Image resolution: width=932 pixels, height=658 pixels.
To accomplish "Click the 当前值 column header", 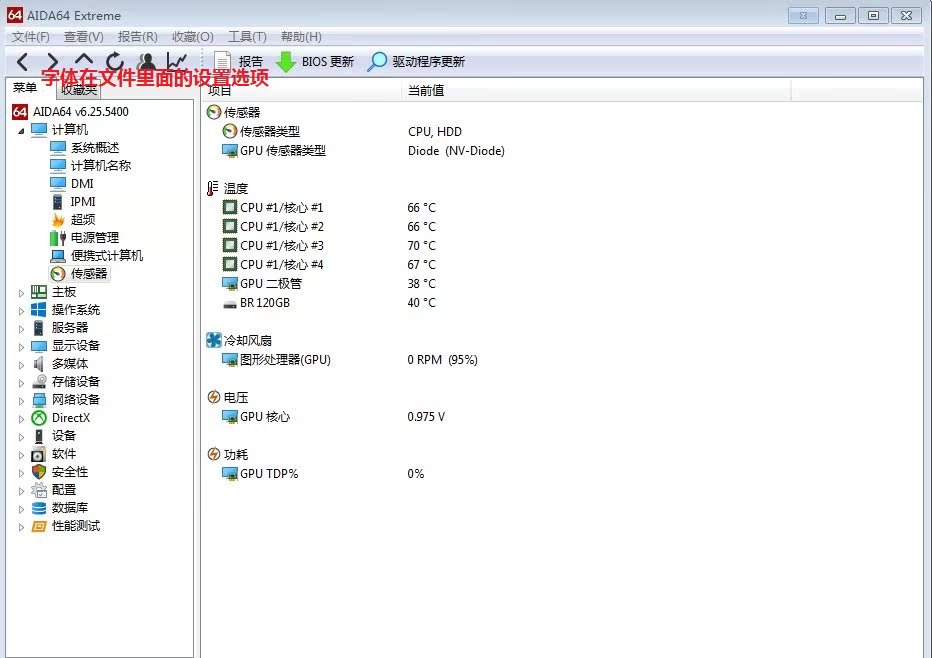I will click(597, 90).
